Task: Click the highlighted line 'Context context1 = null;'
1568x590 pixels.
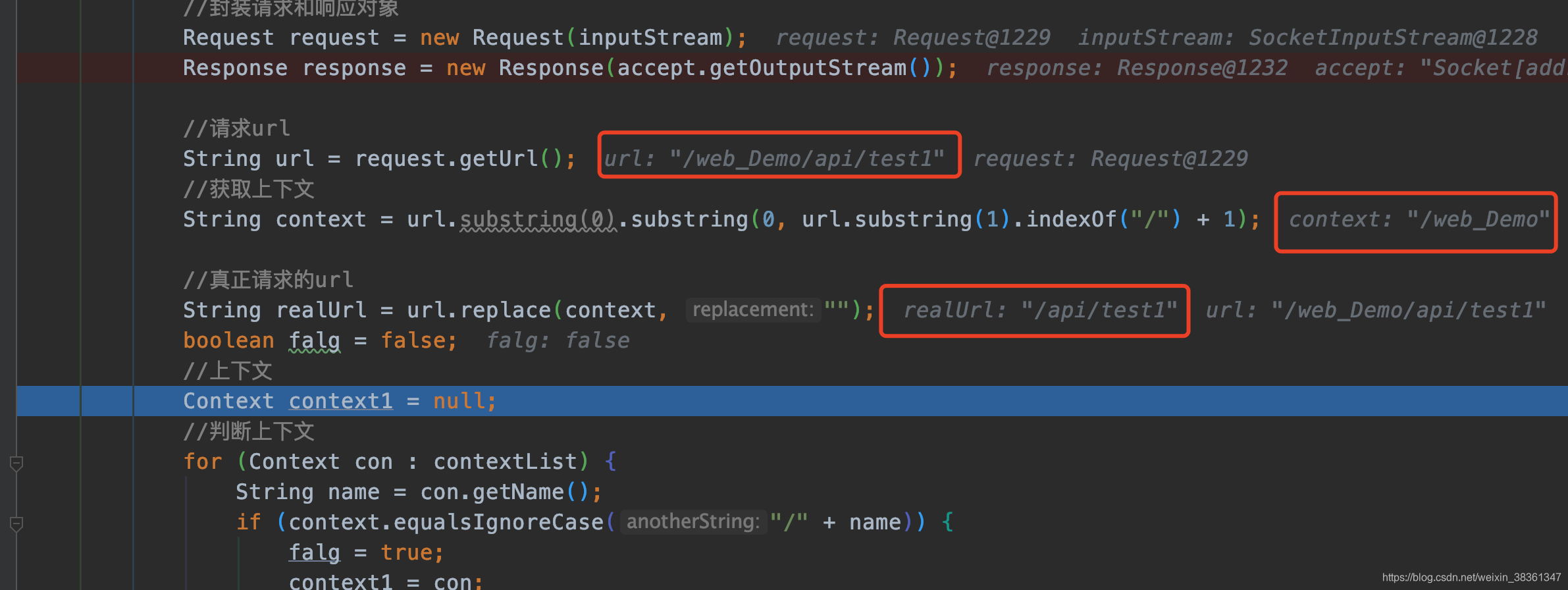Action: coord(791,401)
